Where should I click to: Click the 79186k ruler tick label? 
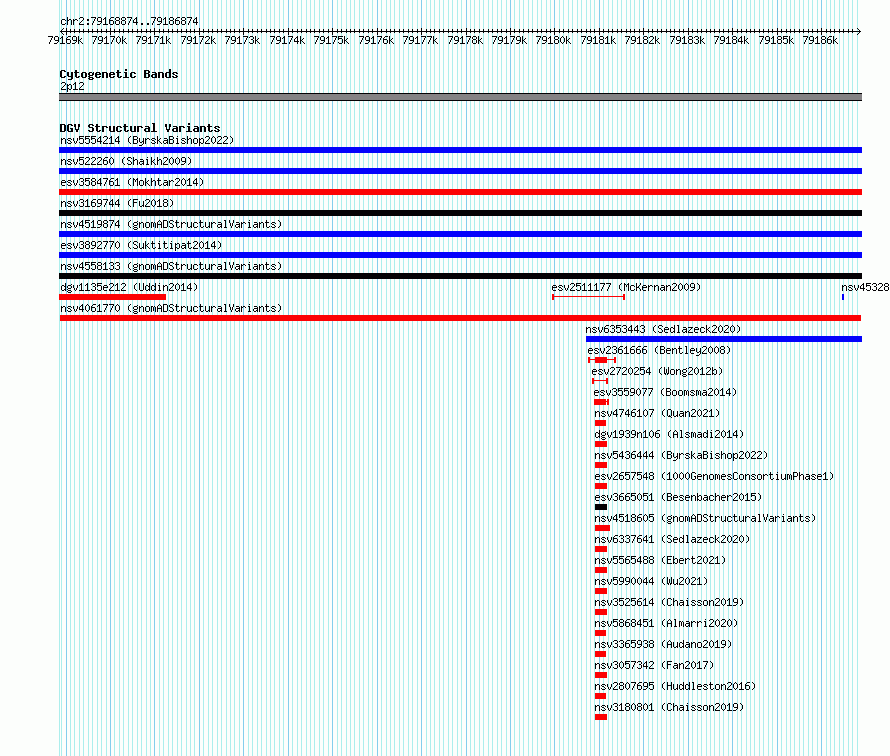[x=820, y=40]
